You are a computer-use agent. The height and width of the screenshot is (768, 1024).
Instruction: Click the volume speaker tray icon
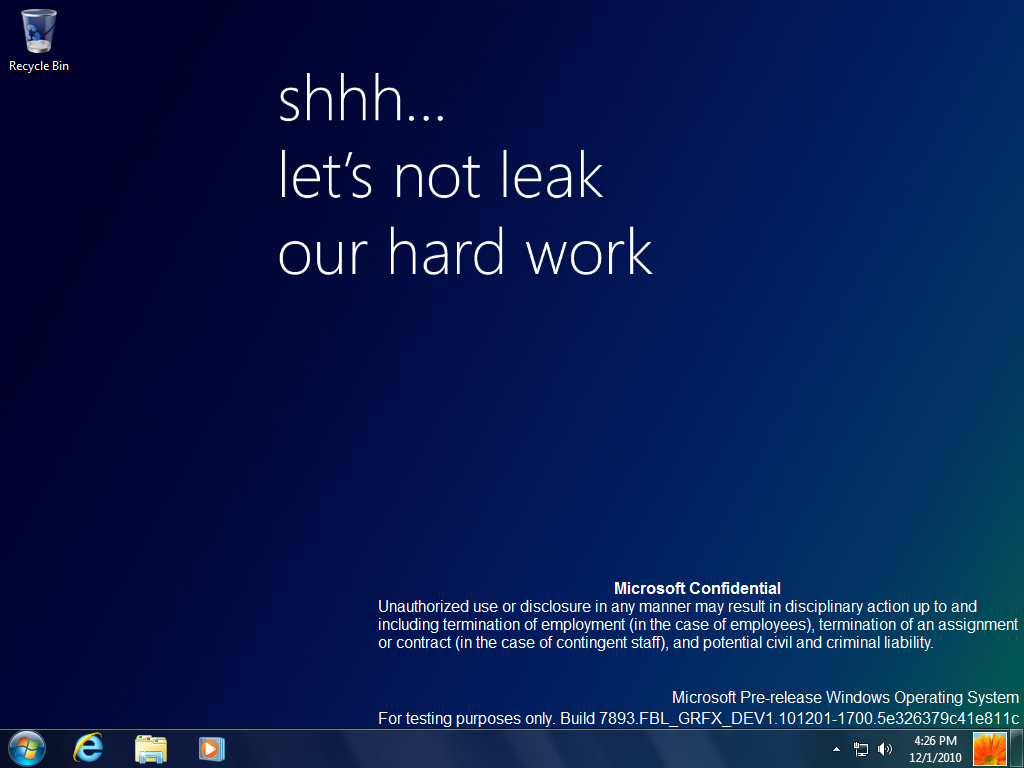click(x=884, y=749)
